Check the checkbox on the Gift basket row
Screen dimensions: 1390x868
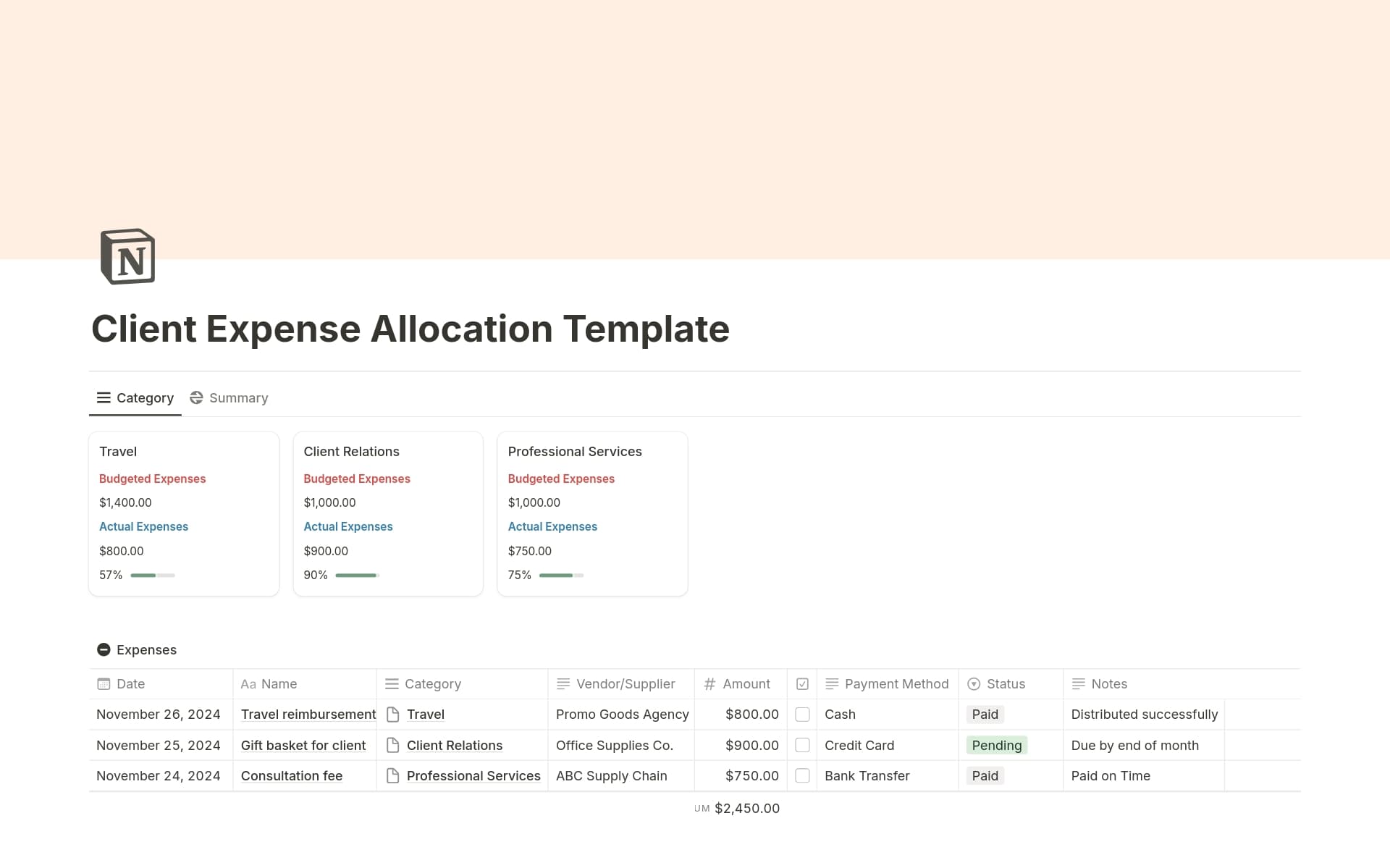click(803, 745)
